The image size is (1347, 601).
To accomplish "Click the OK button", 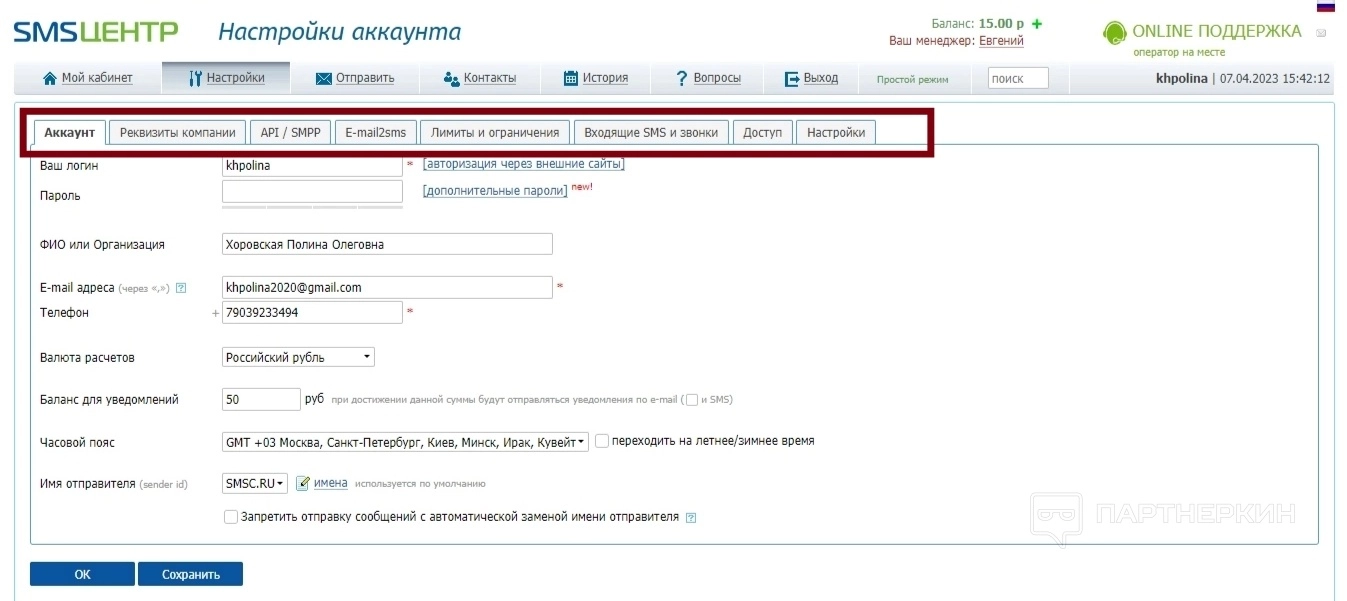I will pos(82,574).
